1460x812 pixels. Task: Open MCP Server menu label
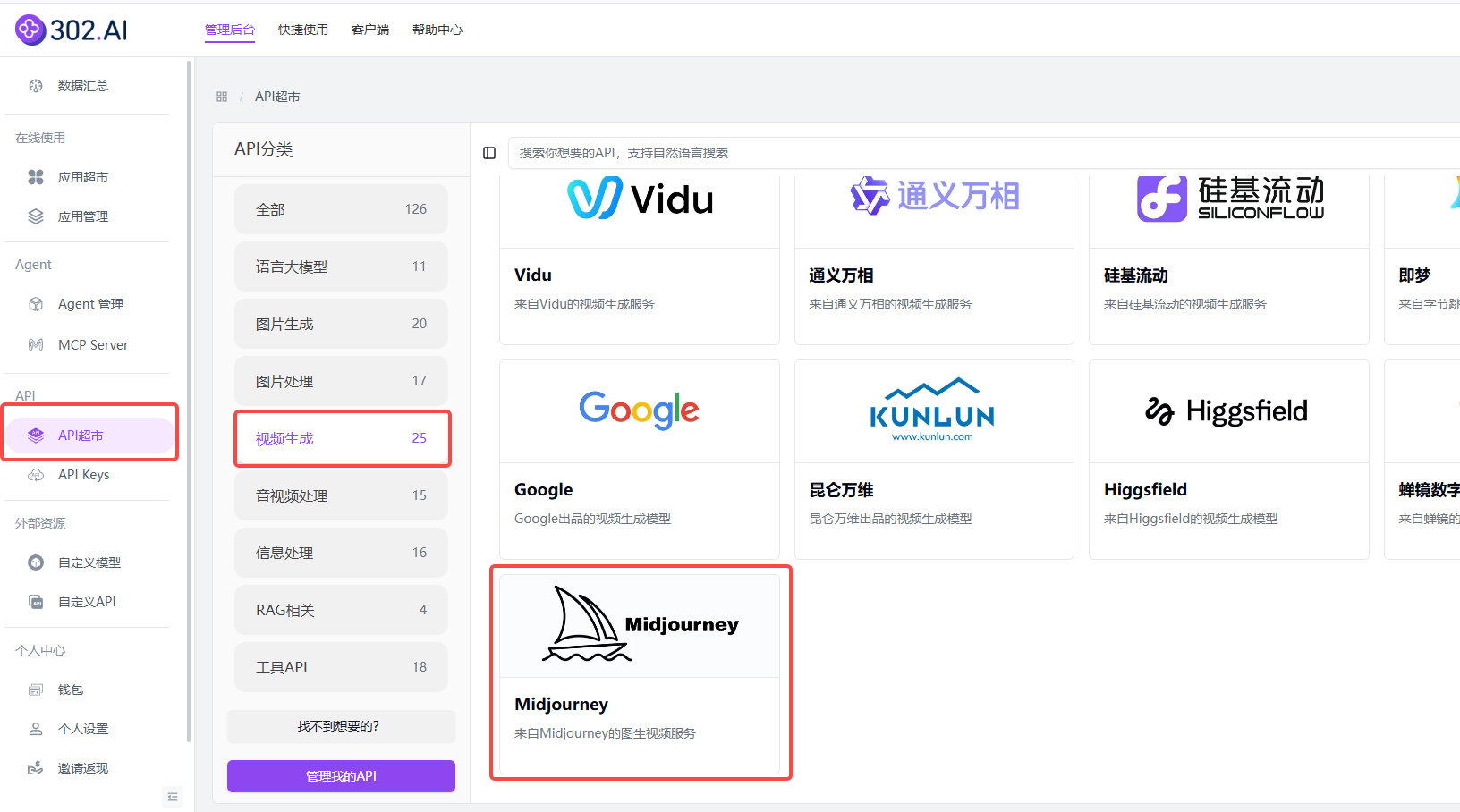93,344
